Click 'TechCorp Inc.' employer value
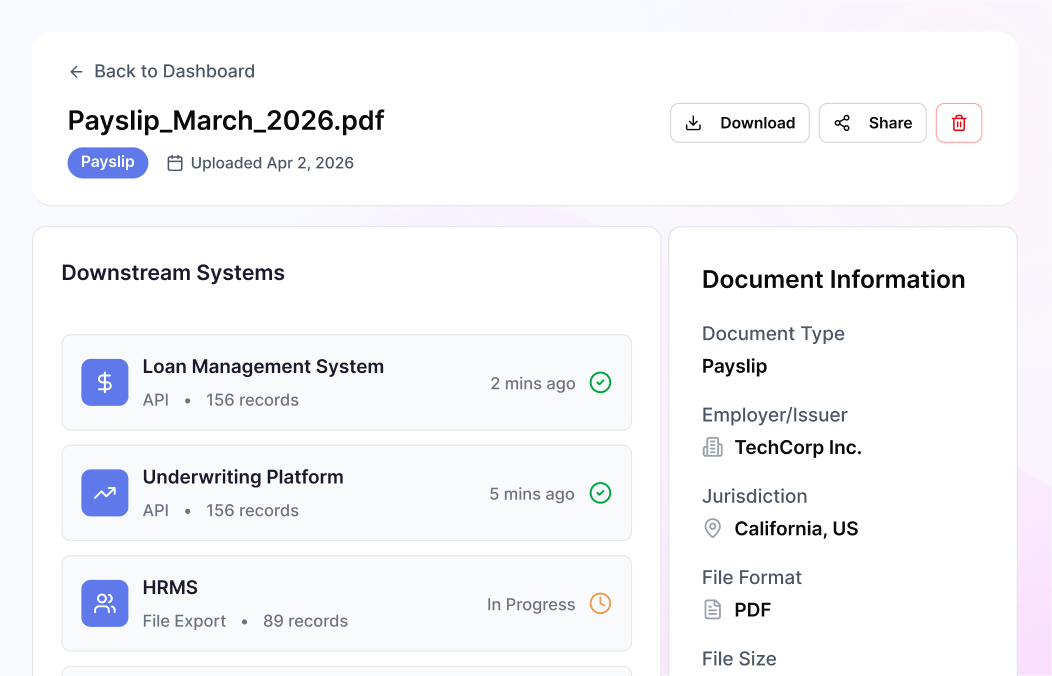 click(x=798, y=447)
